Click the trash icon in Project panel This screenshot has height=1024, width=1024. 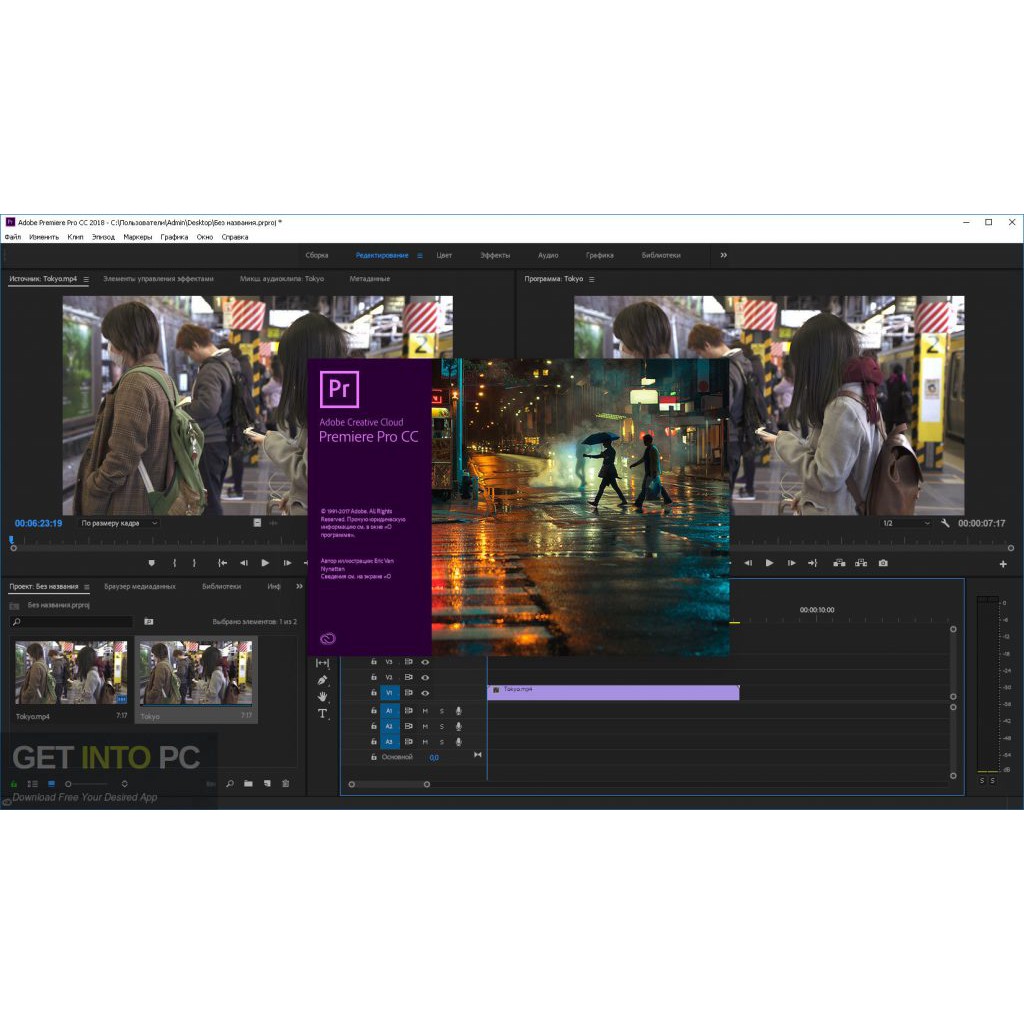click(x=286, y=784)
